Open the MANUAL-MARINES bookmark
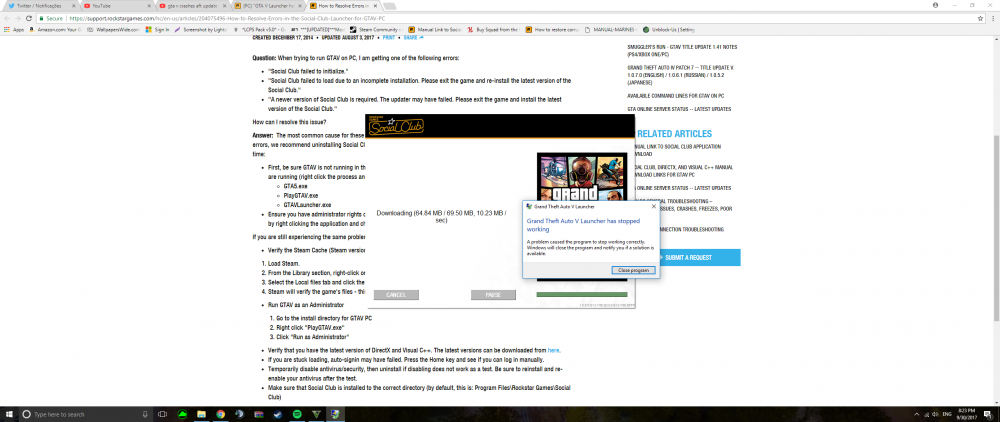1000x422 pixels. (x=610, y=29)
